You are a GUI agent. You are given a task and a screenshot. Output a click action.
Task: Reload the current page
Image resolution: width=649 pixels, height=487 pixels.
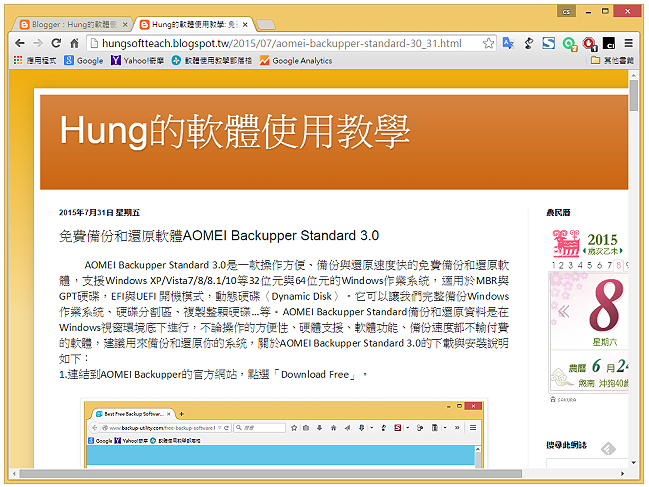(x=56, y=43)
